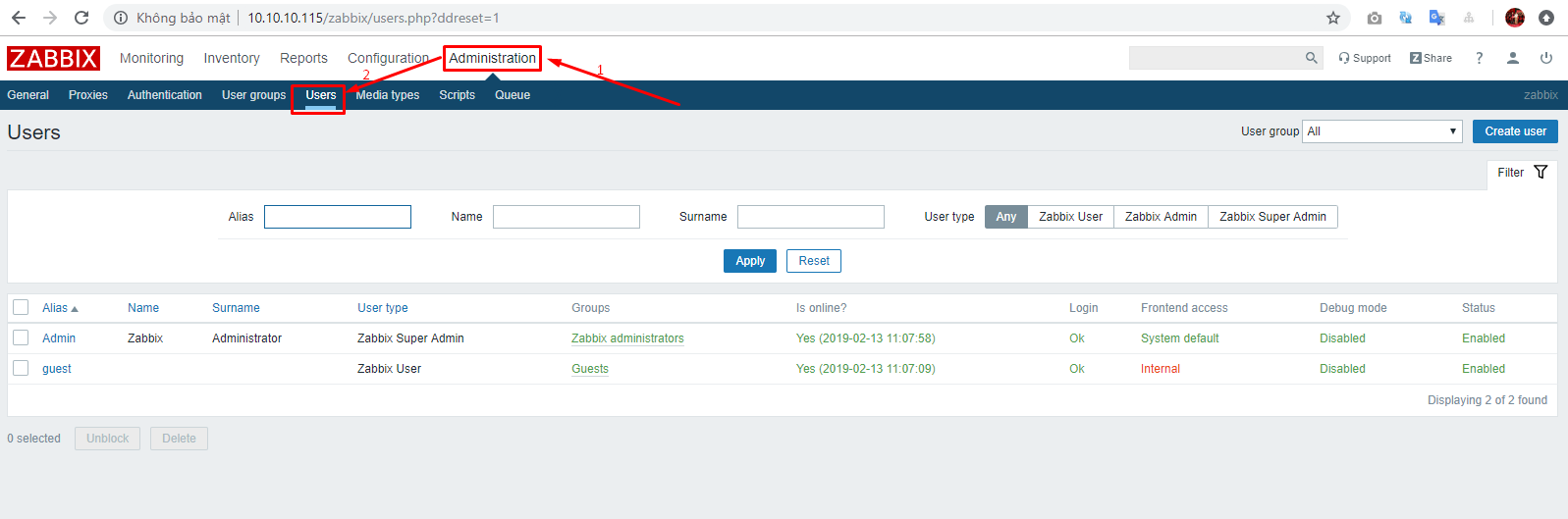1568x519 pixels.
Task: Open the Admin user alias link
Action: (59, 338)
